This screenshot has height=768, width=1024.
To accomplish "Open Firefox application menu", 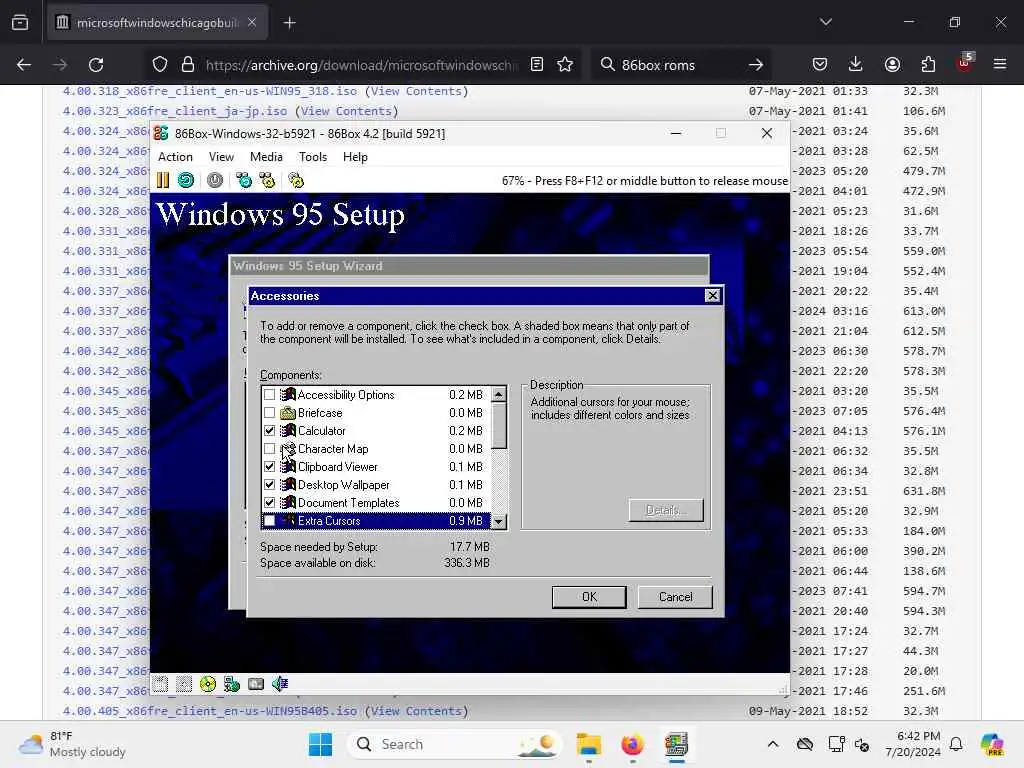I will [x=1000, y=65].
